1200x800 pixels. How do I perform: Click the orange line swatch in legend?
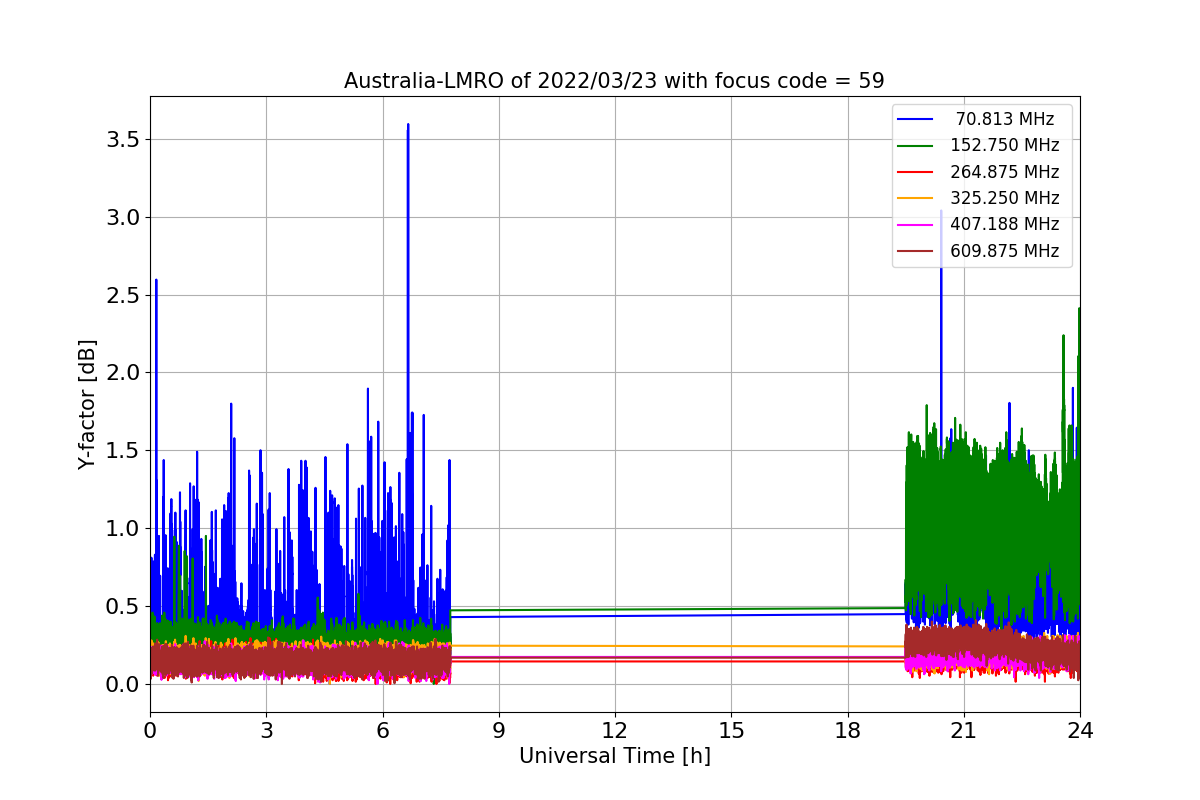916,198
